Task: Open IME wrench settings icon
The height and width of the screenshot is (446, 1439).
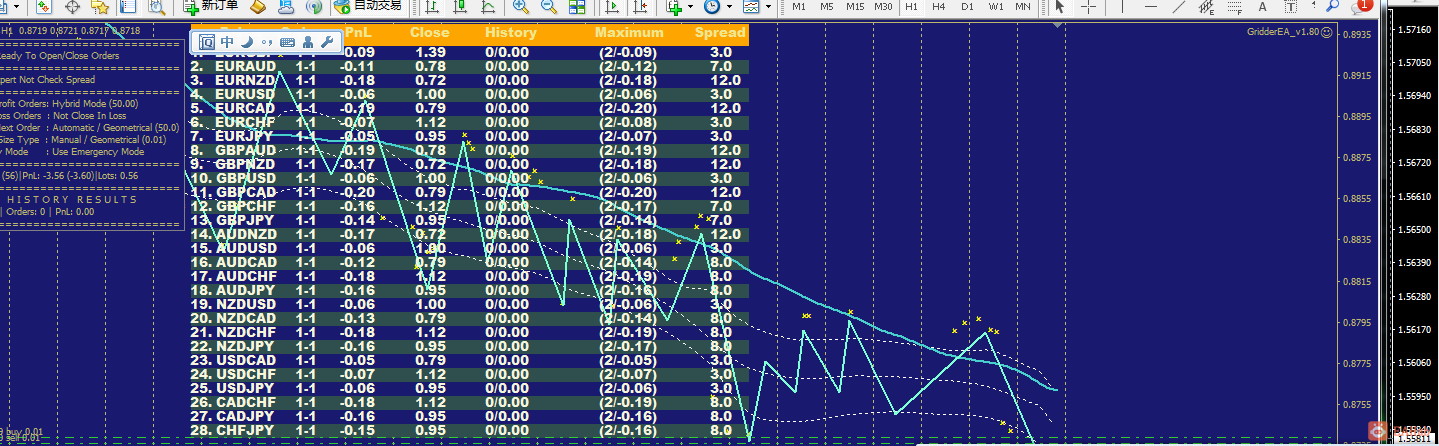Action: coord(326,42)
